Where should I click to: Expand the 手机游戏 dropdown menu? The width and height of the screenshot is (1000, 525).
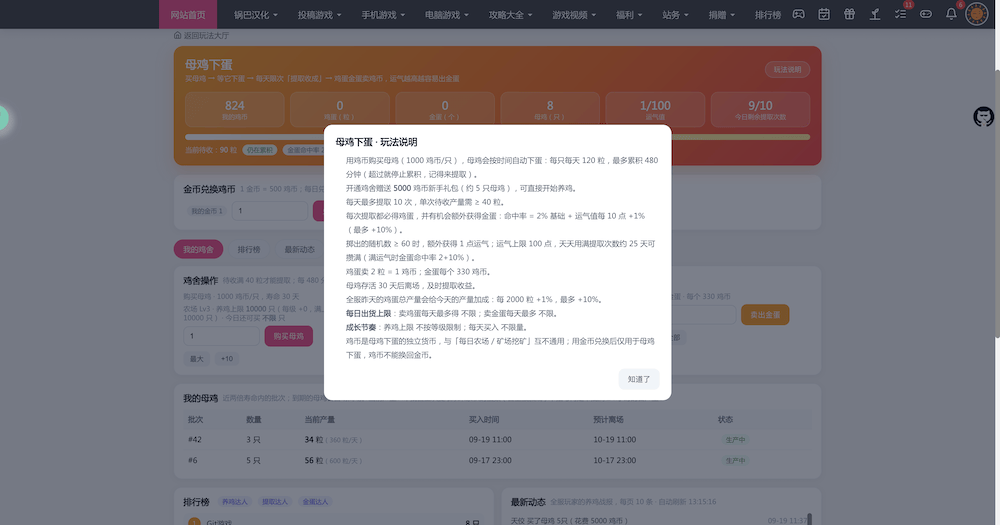point(383,15)
